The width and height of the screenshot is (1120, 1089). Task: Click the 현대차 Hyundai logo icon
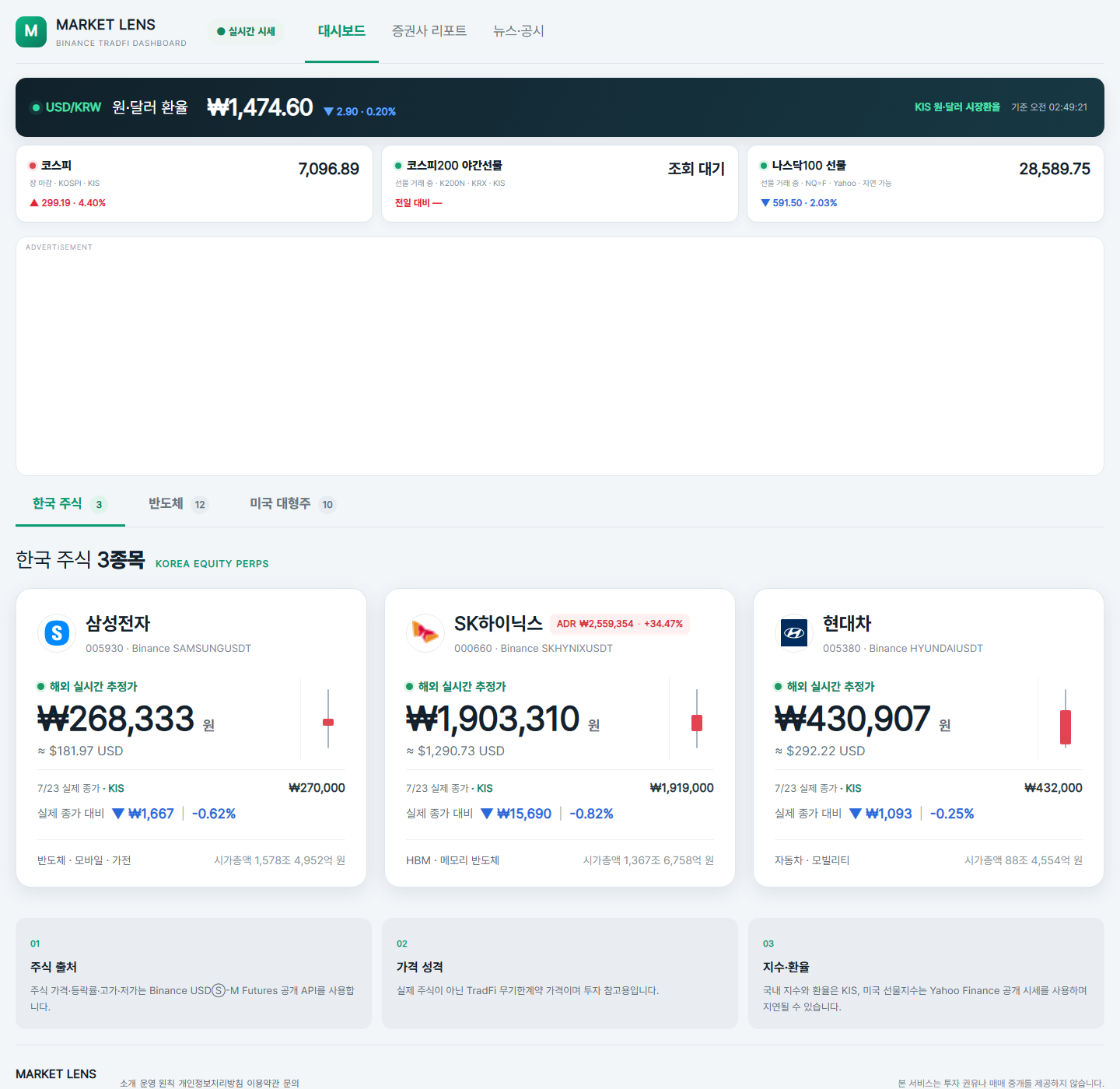794,632
